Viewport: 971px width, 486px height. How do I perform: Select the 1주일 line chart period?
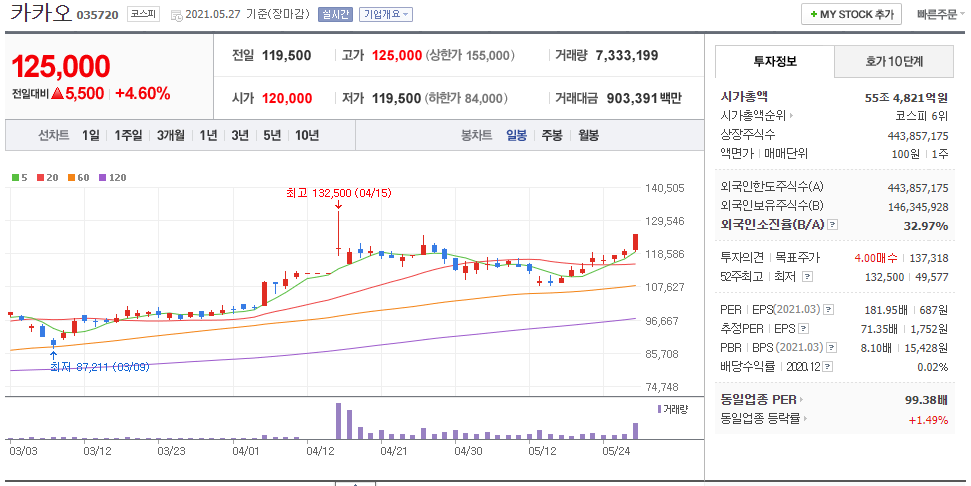(128, 136)
